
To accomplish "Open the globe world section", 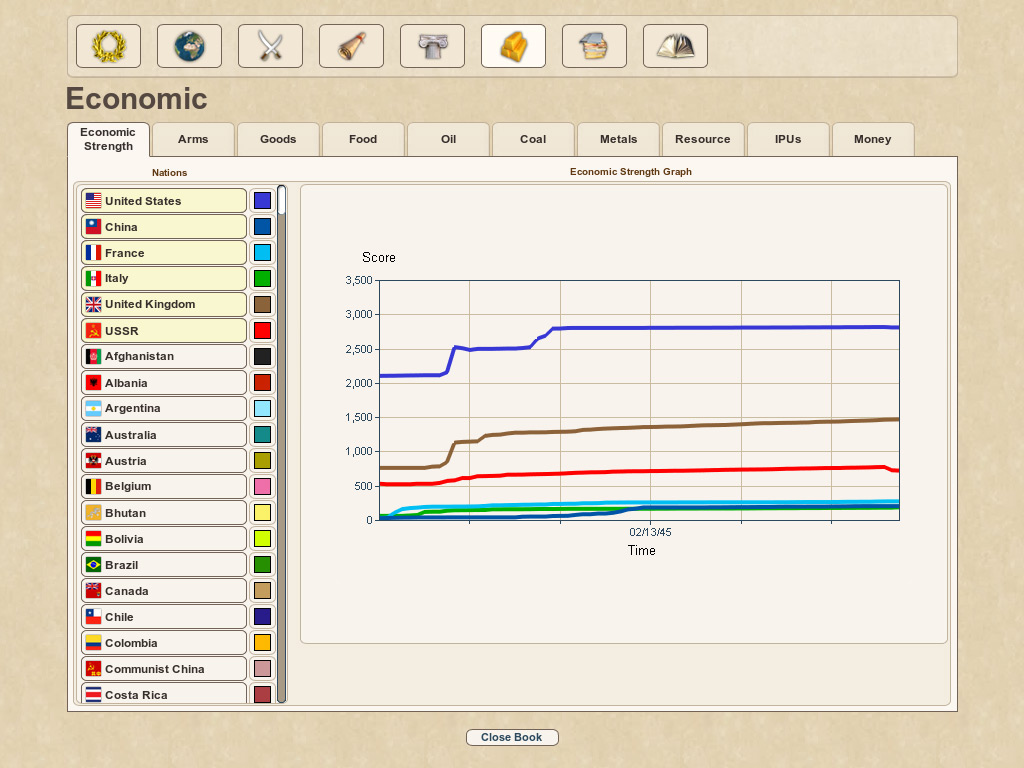I will [189, 46].
